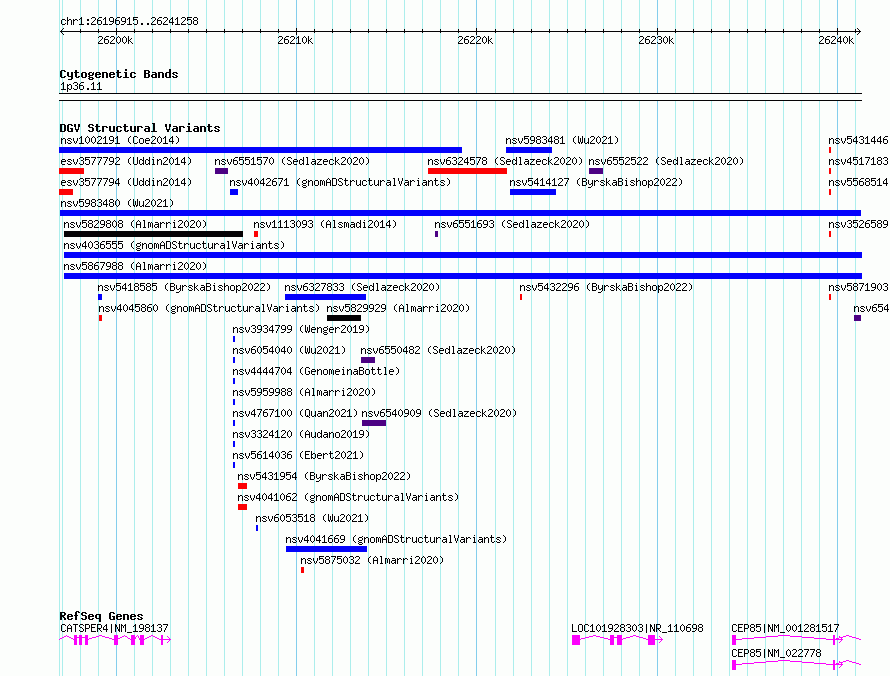Image resolution: width=890 pixels, height=676 pixels.
Task: Click the blue nsv5414127 variant bar
Action: tap(533, 192)
